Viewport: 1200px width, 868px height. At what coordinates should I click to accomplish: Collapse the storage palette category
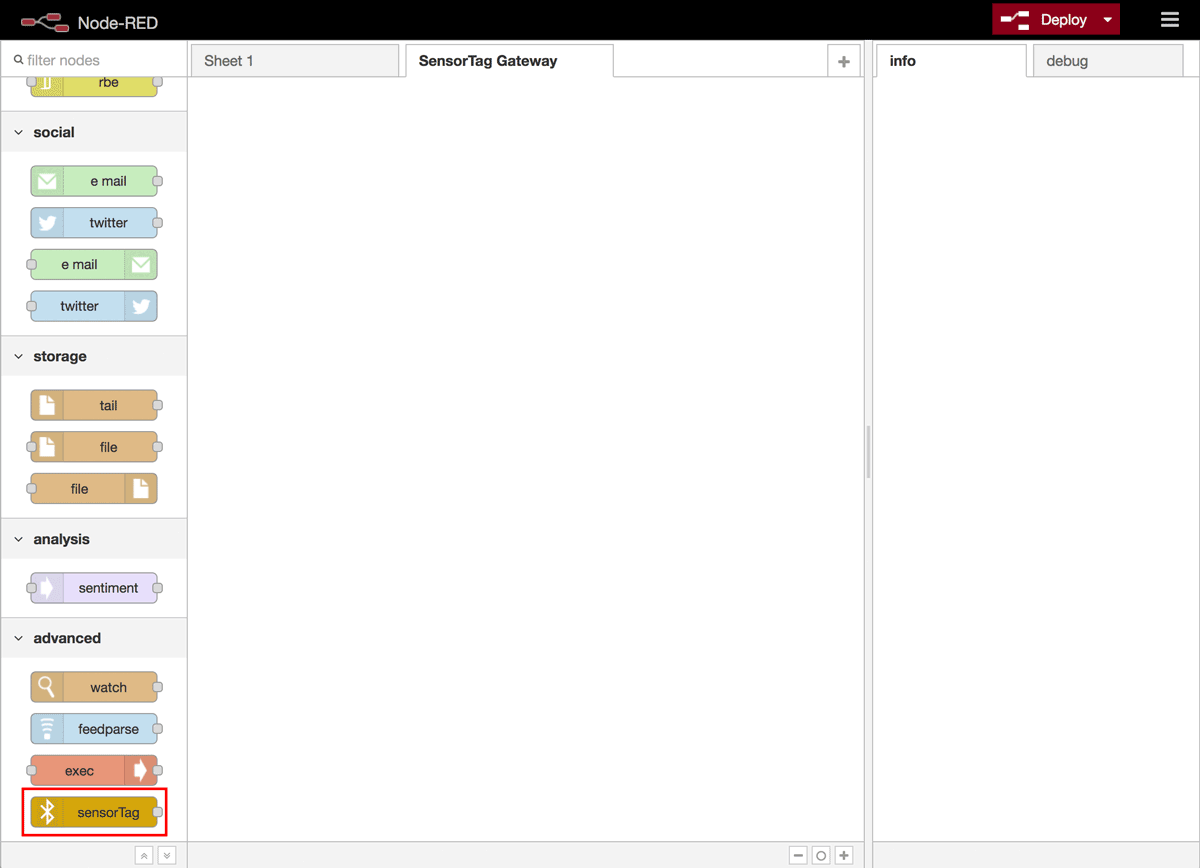(x=93, y=356)
